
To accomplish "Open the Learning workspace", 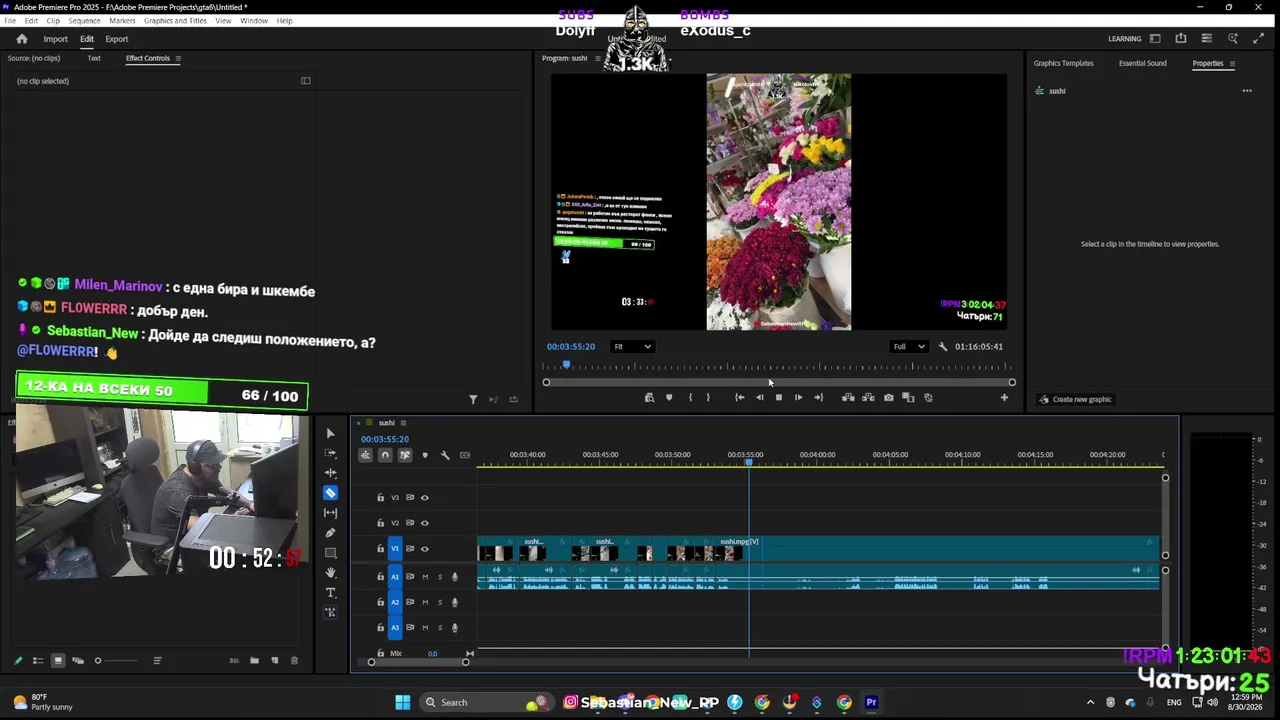I will click(1124, 39).
